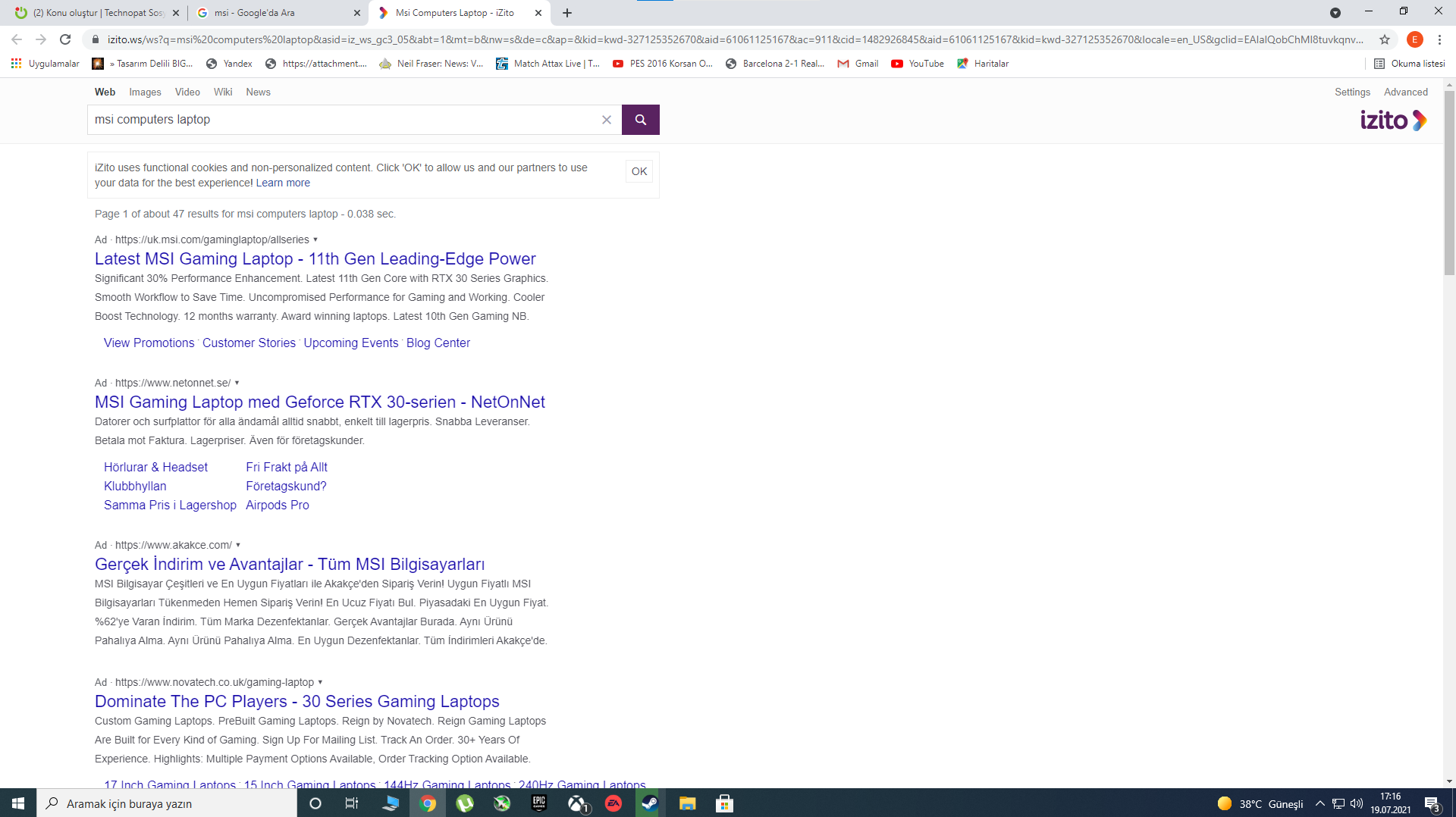Show hidden system tray icons chevron
The height and width of the screenshot is (817, 1456).
pyautogui.click(x=1320, y=803)
